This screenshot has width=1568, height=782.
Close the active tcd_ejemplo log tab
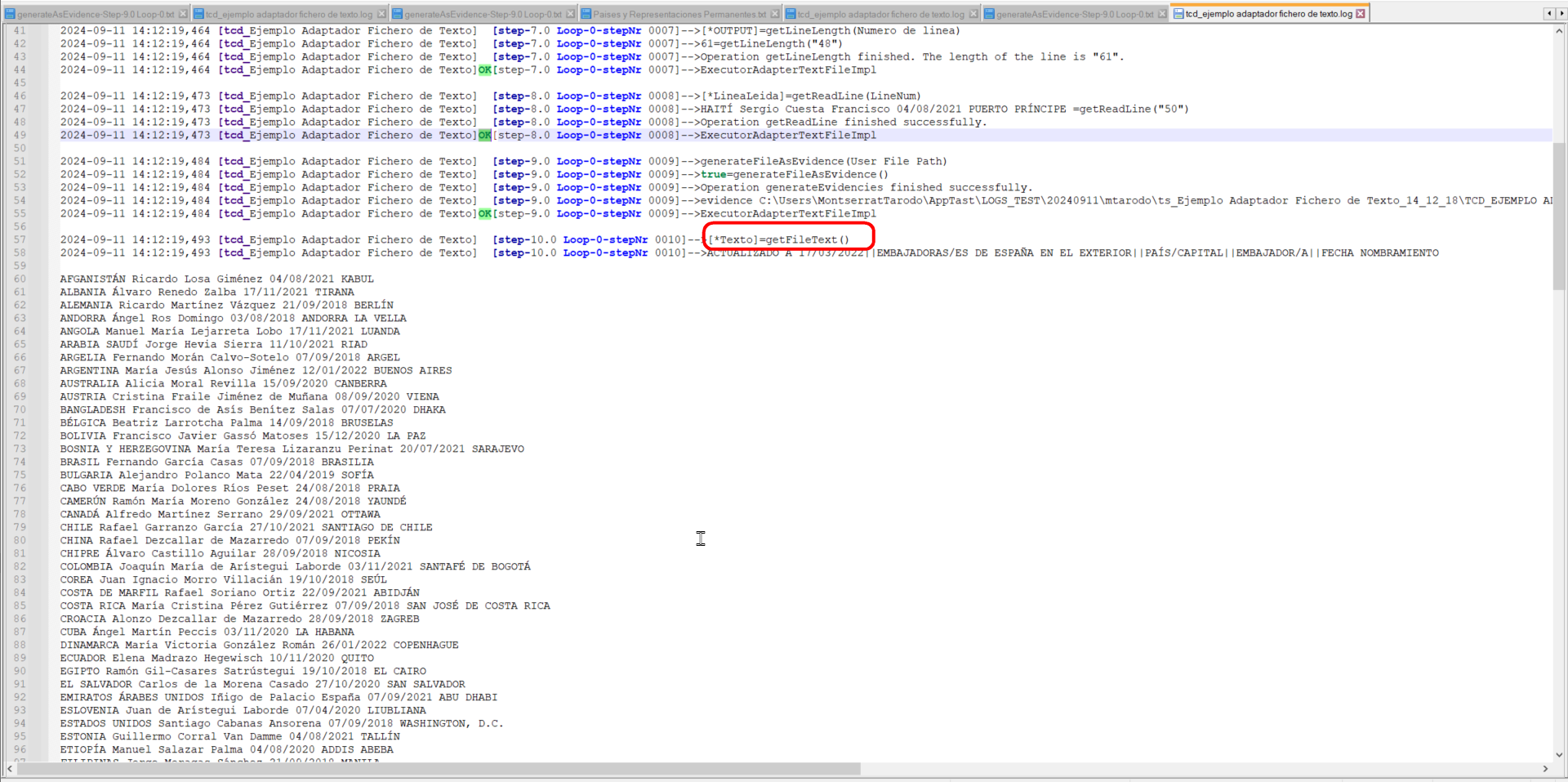coord(1361,14)
